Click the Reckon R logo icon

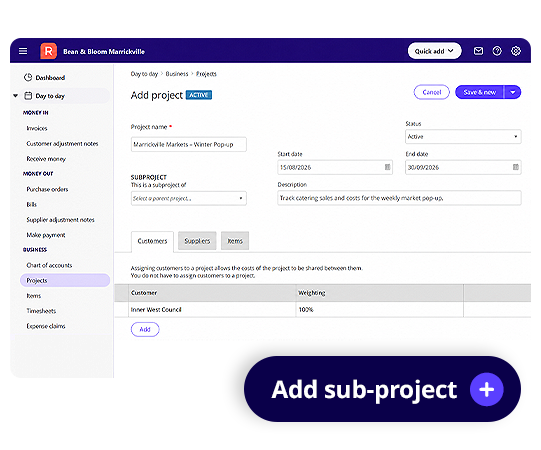tap(49, 51)
